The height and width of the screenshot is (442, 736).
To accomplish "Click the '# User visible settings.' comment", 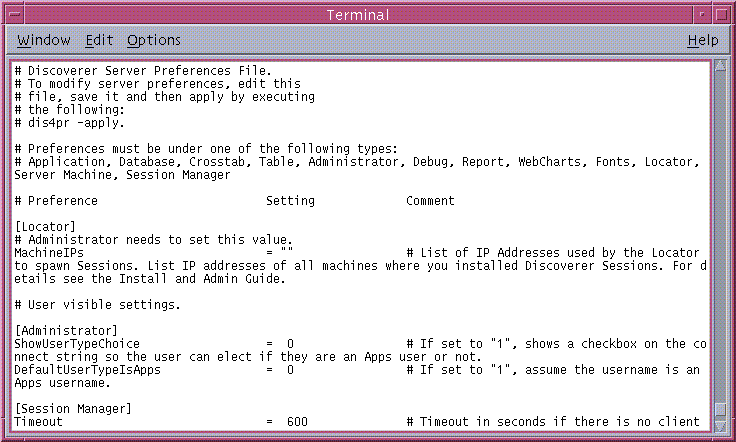I will coord(97,305).
